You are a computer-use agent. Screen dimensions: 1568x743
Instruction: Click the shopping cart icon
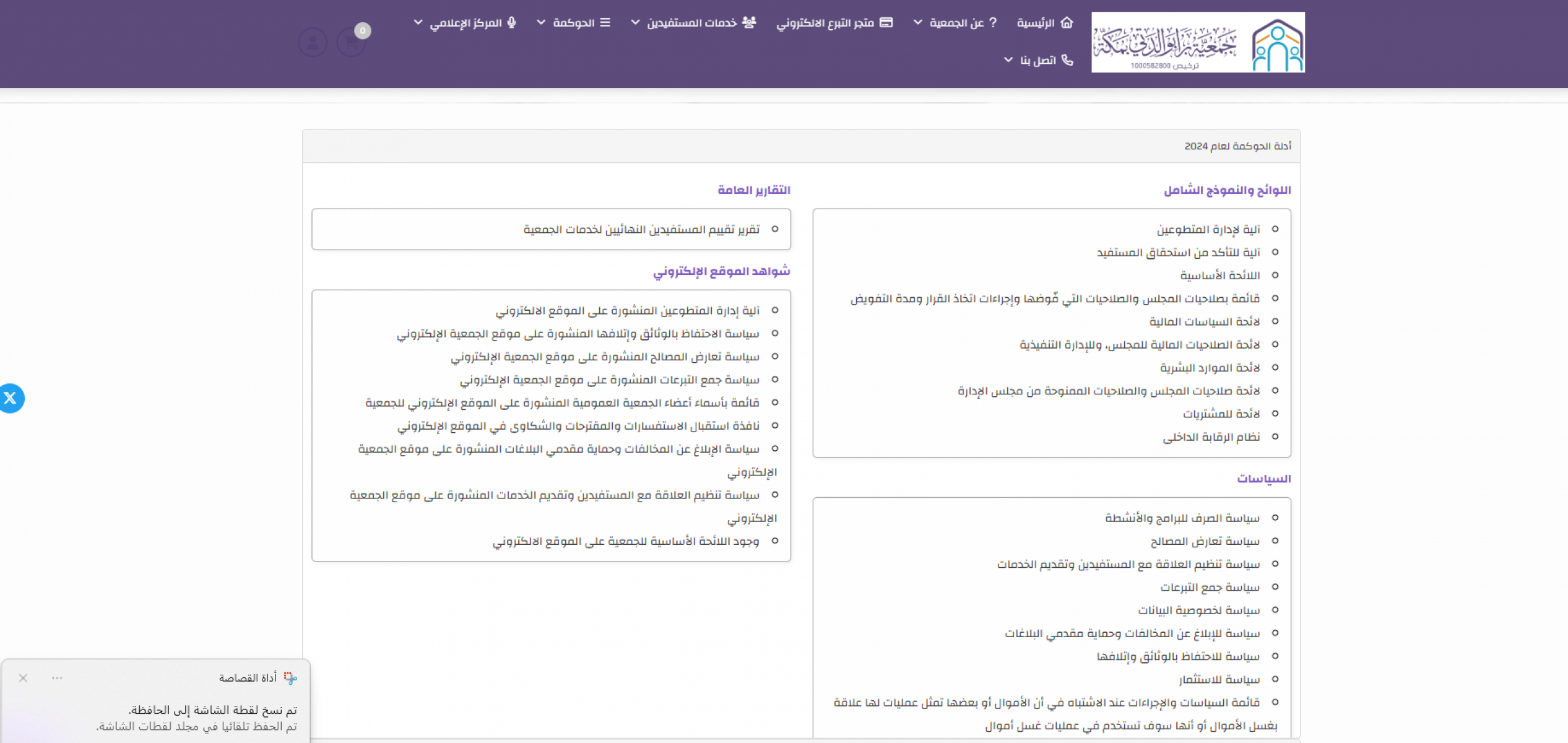coord(351,43)
